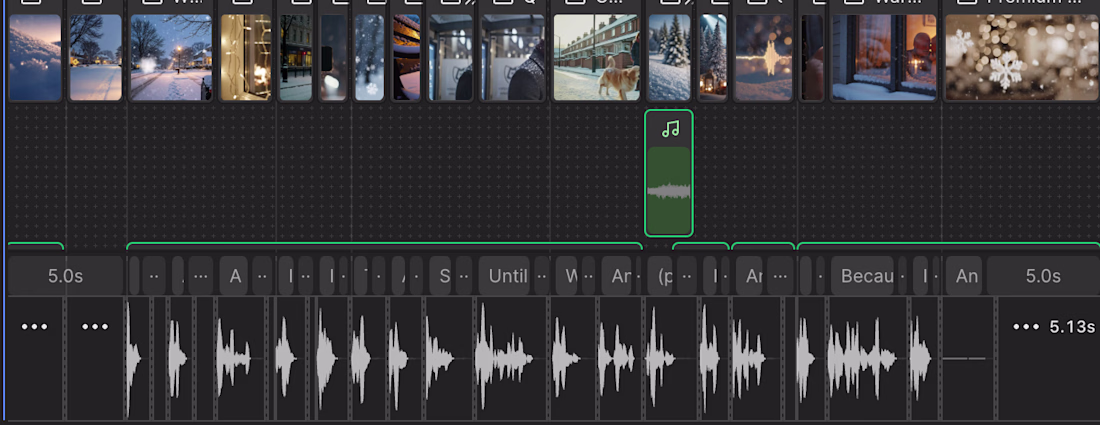Select the silent flat-line segment under 'An'

(967, 358)
